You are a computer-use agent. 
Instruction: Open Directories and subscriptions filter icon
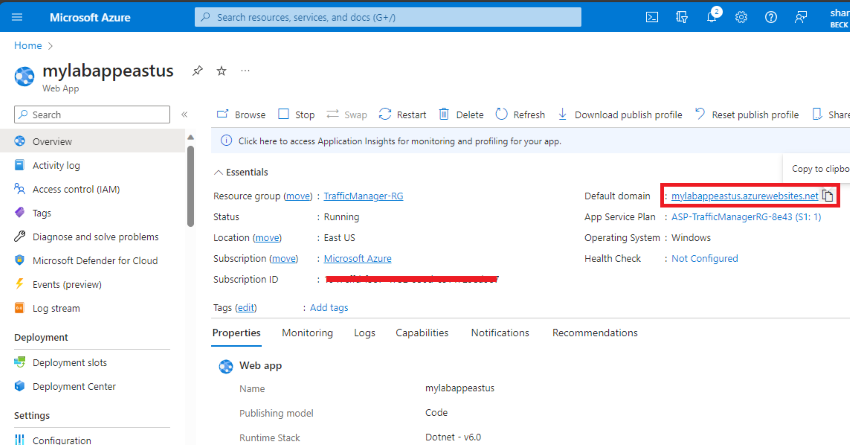click(x=681, y=17)
